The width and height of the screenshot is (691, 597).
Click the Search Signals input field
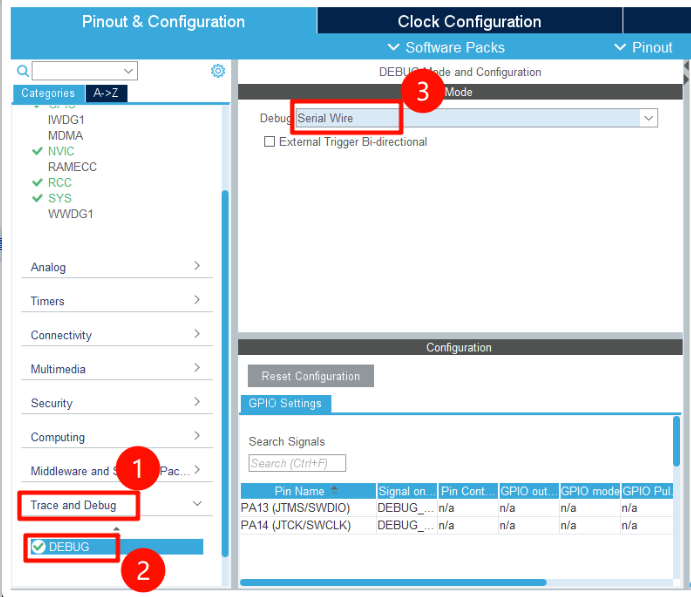(297, 463)
